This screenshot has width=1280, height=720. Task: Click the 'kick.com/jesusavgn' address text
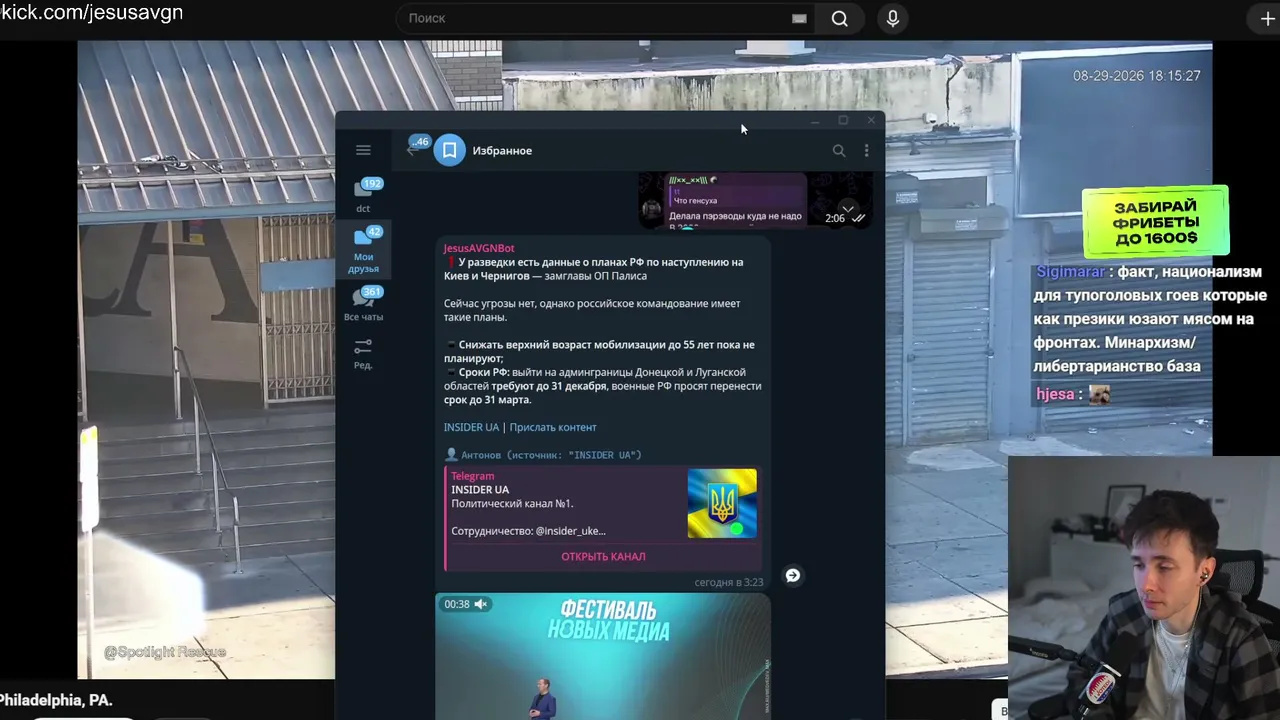coord(92,13)
